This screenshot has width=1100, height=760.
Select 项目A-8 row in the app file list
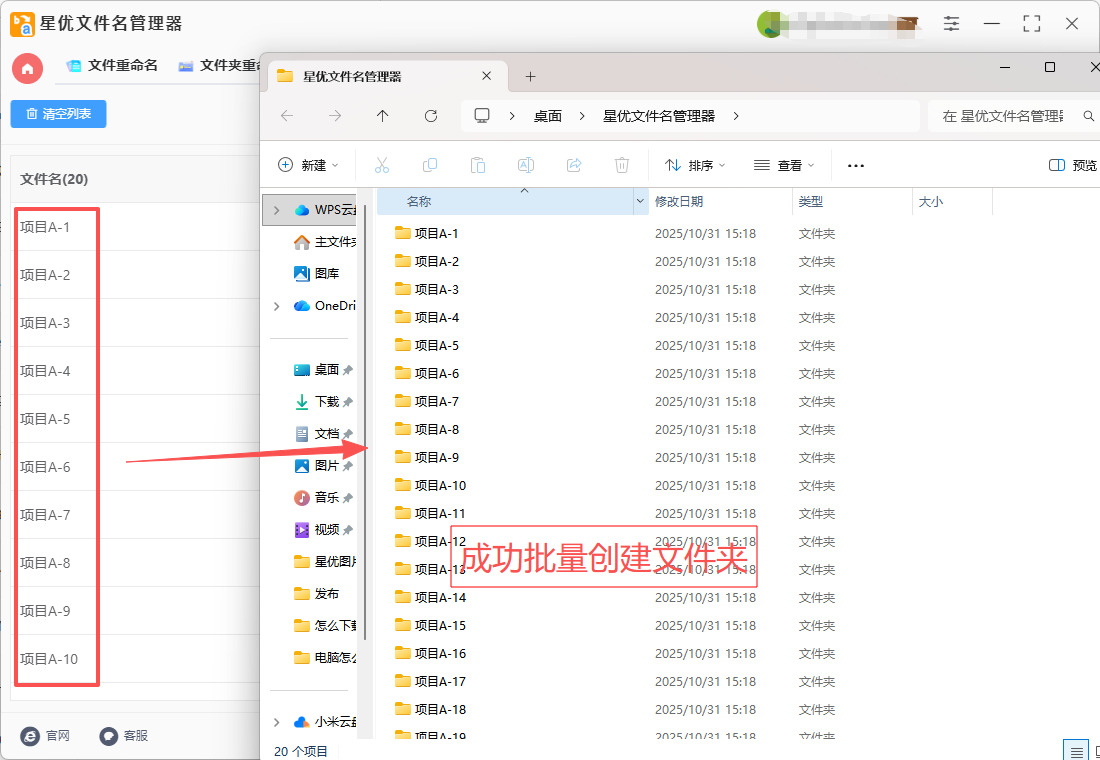coord(137,563)
